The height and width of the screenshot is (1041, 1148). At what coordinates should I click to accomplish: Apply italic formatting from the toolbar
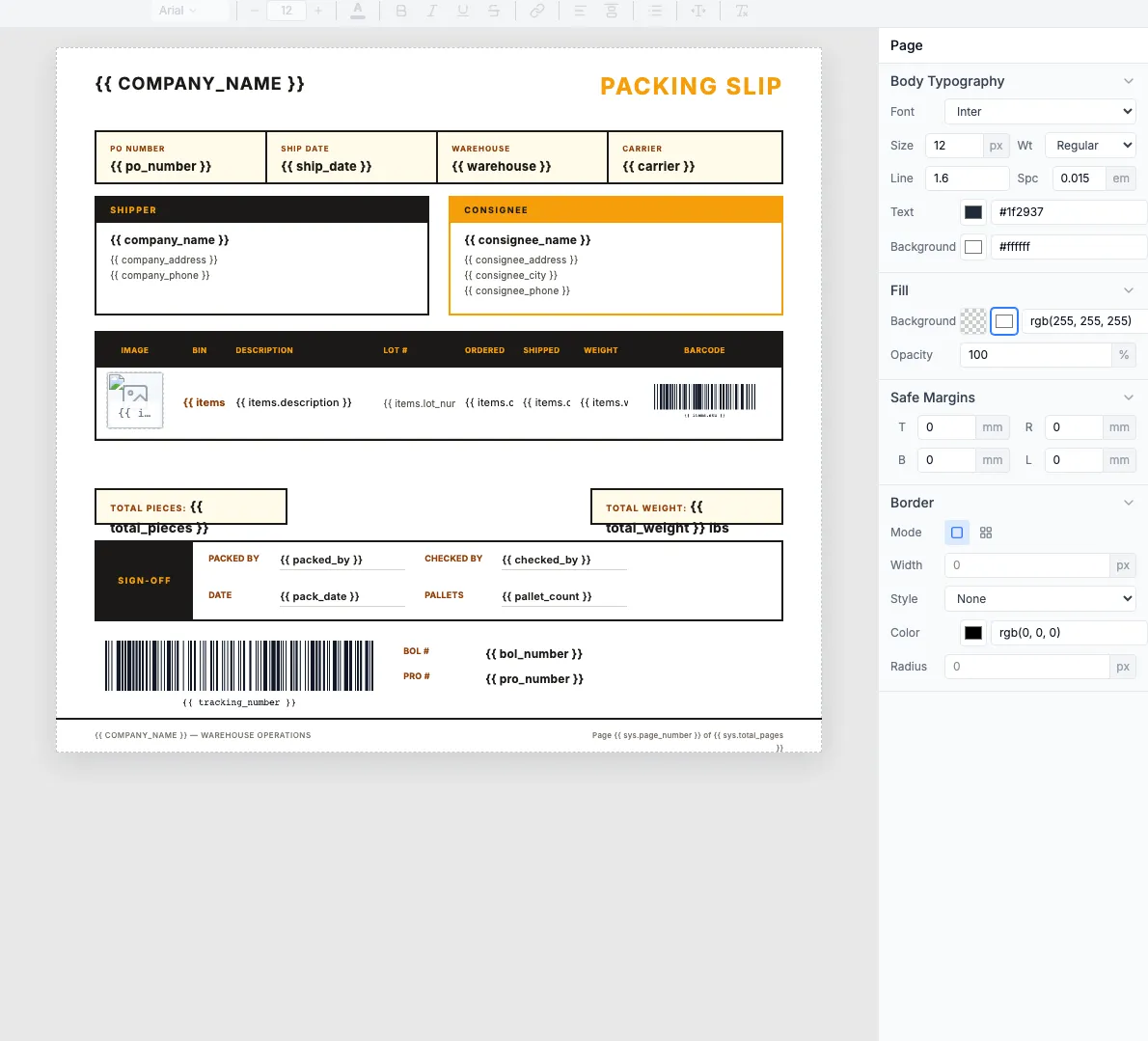click(432, 11)
